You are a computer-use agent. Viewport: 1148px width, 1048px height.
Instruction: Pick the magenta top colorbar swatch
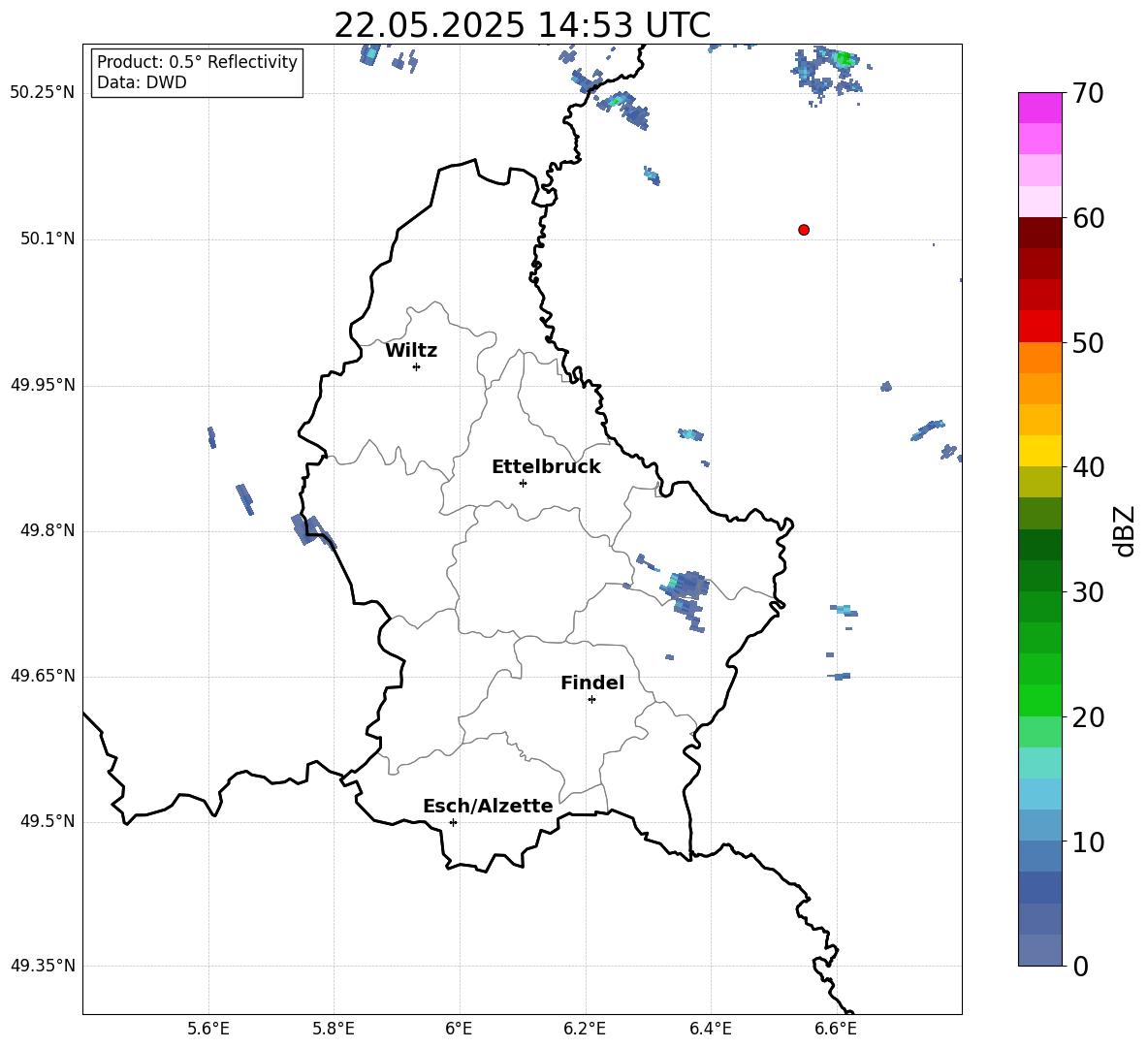(x=1040, y=109)
